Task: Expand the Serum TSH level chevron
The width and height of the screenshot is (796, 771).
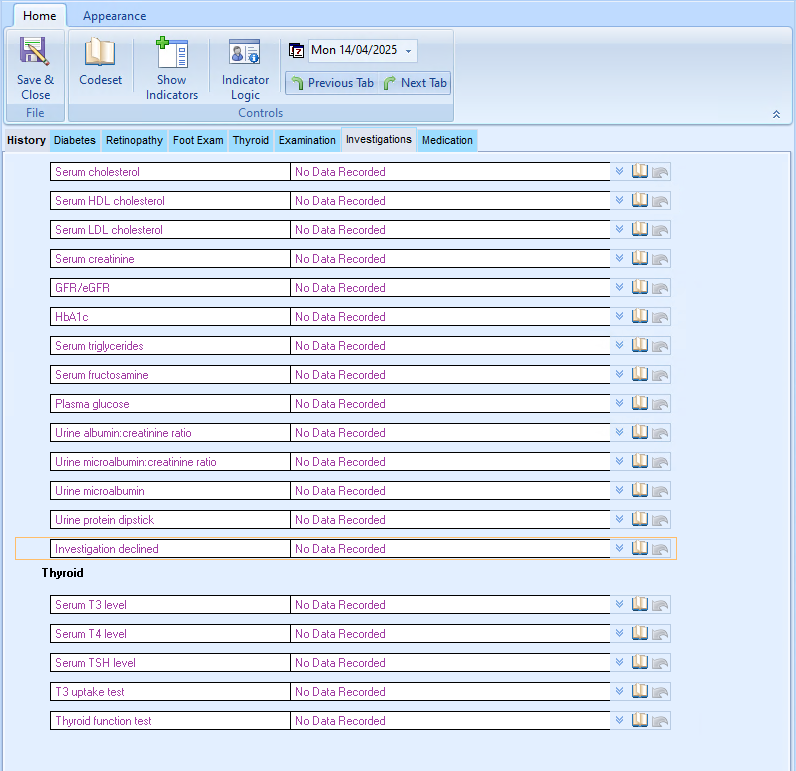Action: point(619,661)
